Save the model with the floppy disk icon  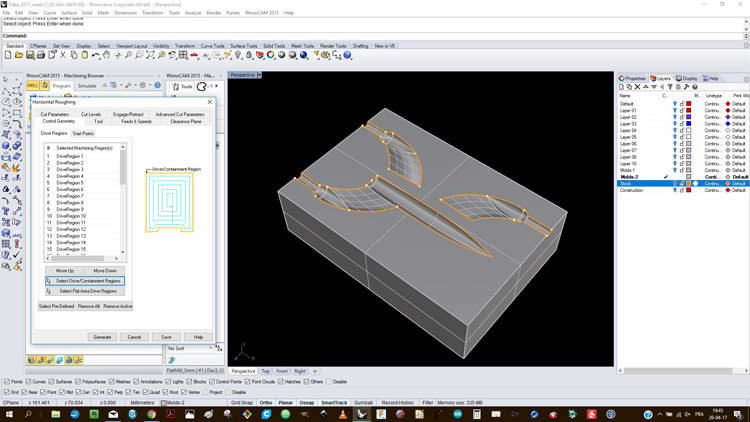pyautogui.click(x=30, y=56)
